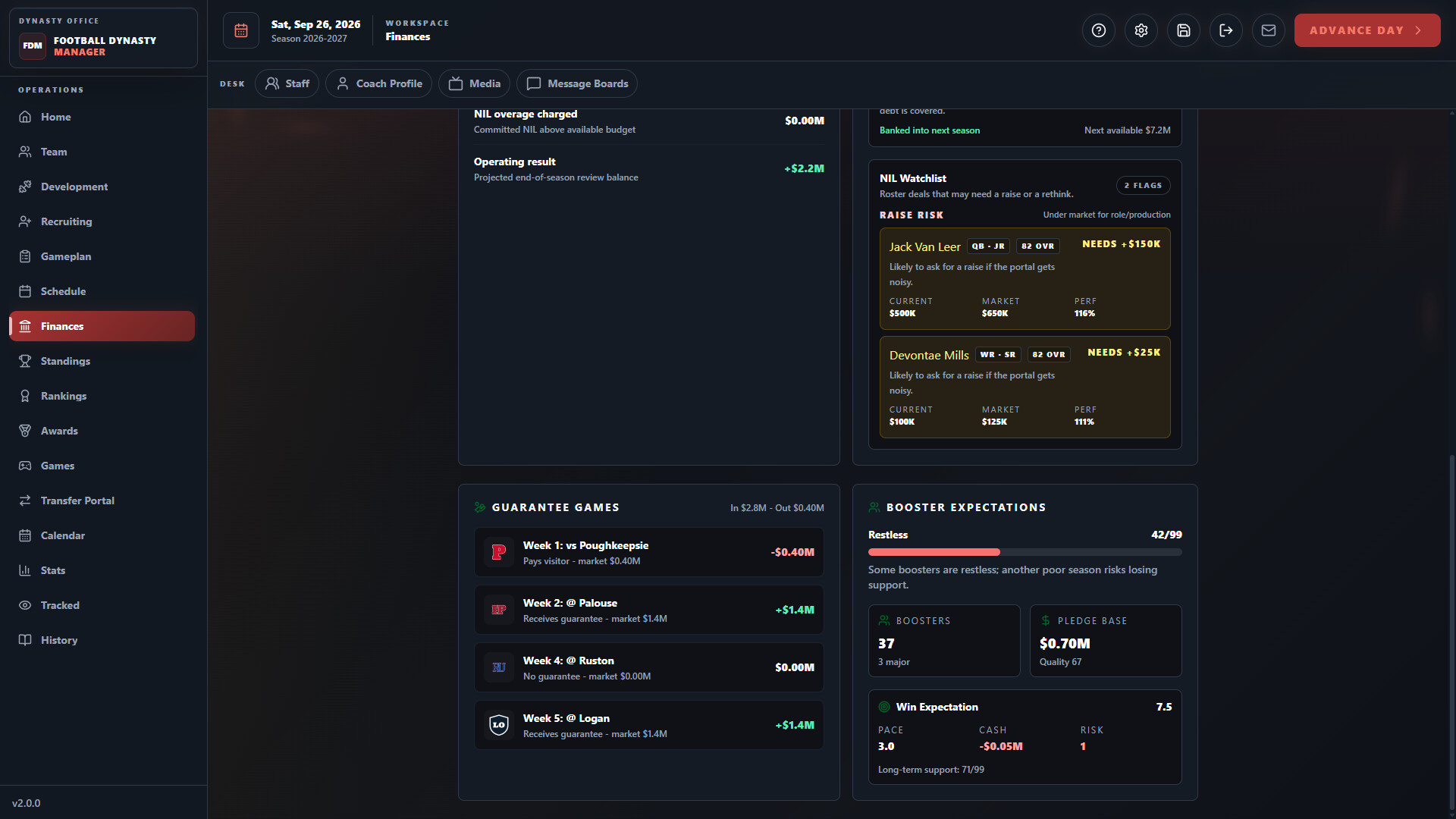Click the exit/logout icon
Screen dimensions: 1456x819
pos(1226,30)
